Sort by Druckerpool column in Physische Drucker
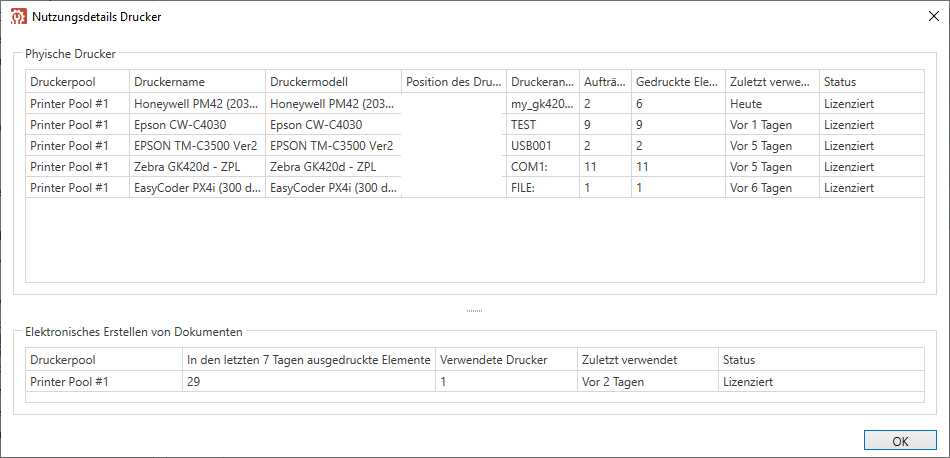This screenshot has height=458, width=950. click(77, 82)
